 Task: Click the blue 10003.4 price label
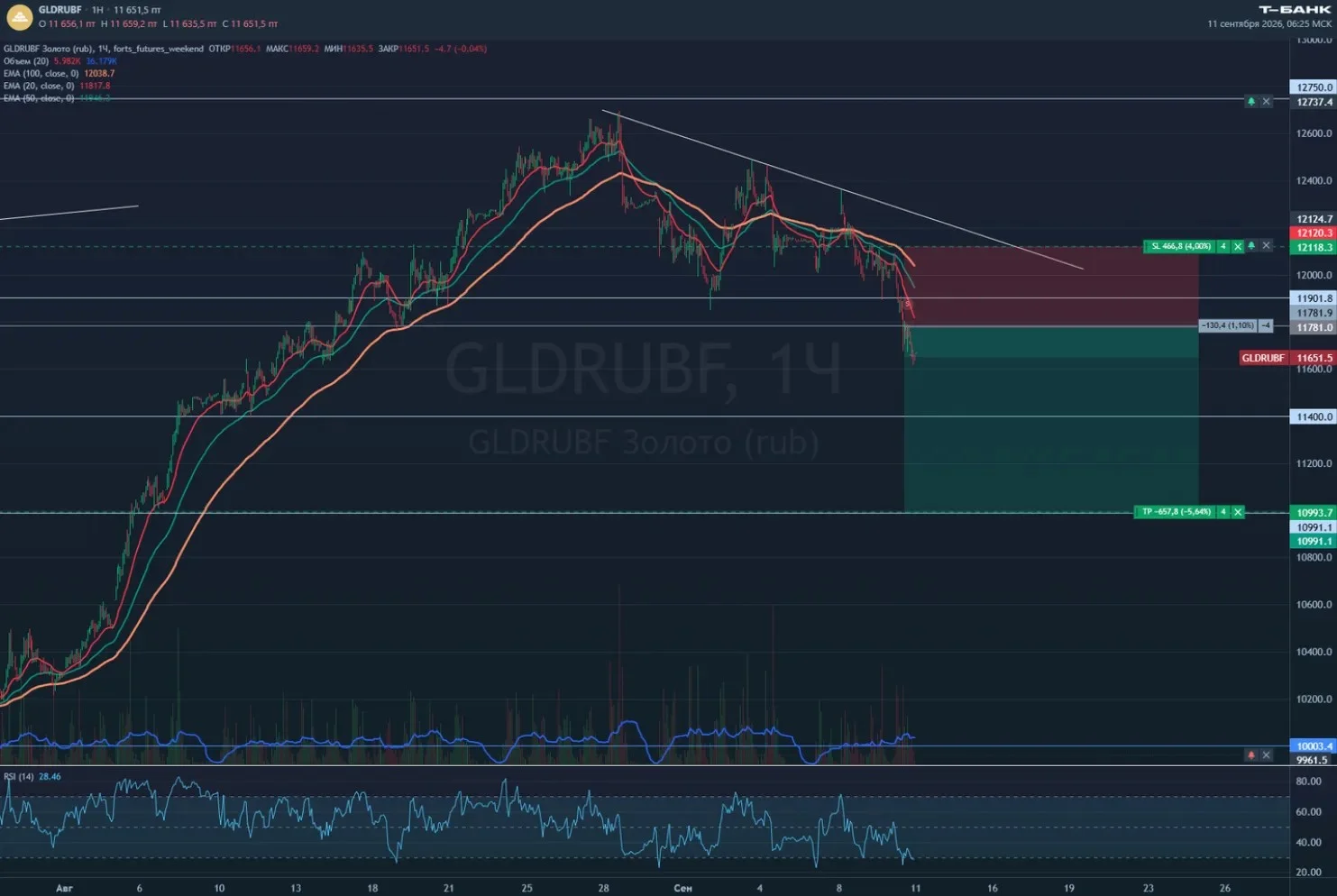click(1314, 746)
